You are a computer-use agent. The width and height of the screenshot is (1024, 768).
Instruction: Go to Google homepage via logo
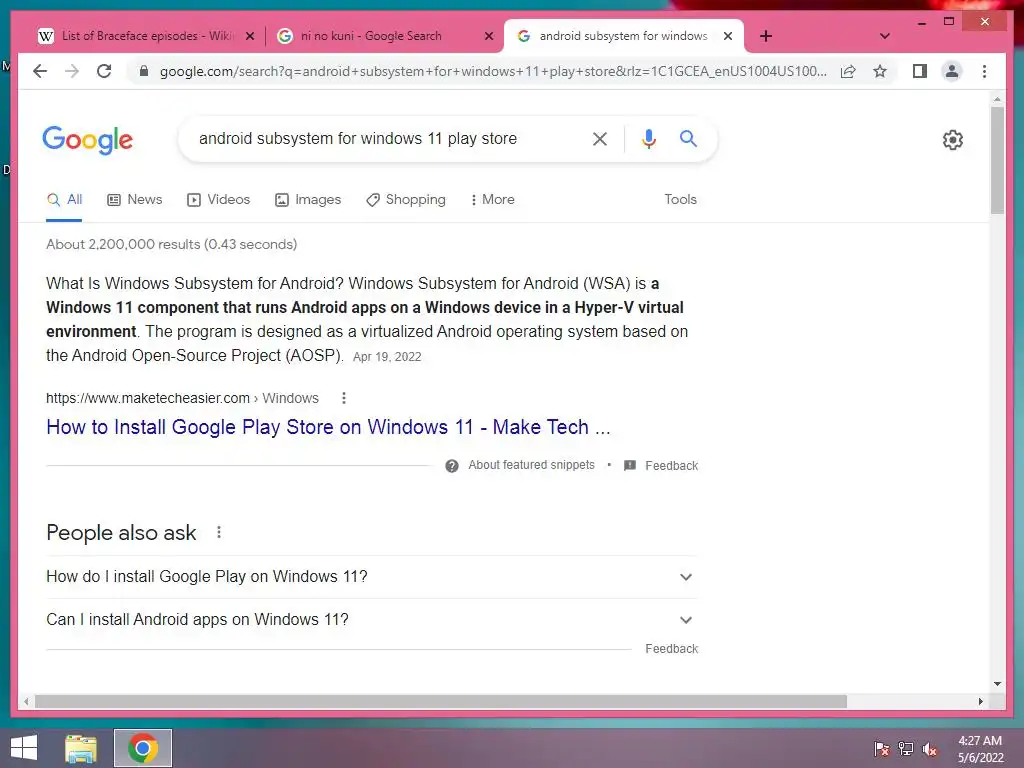pyautogui.click(x=88, y=140)
